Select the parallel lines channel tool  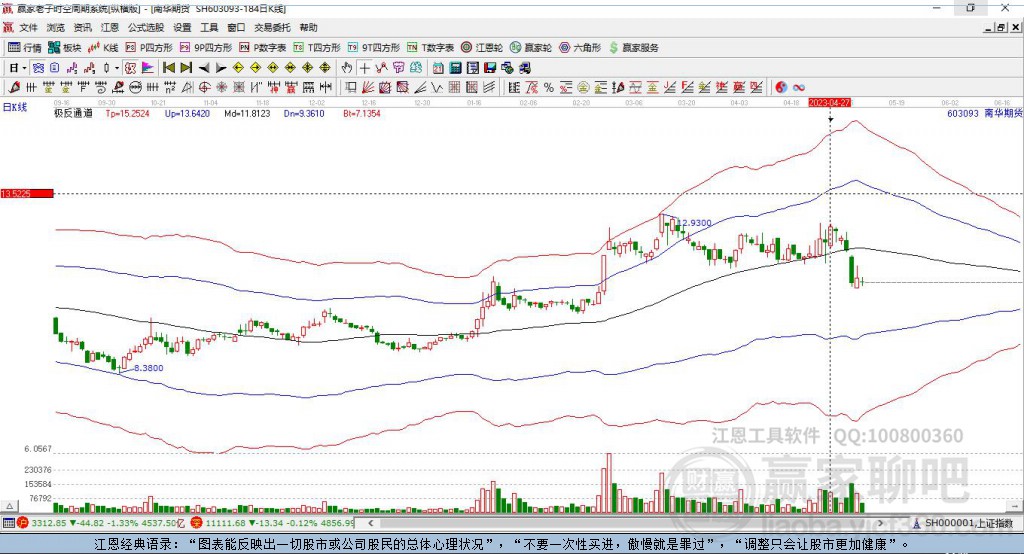pos(489,87)
